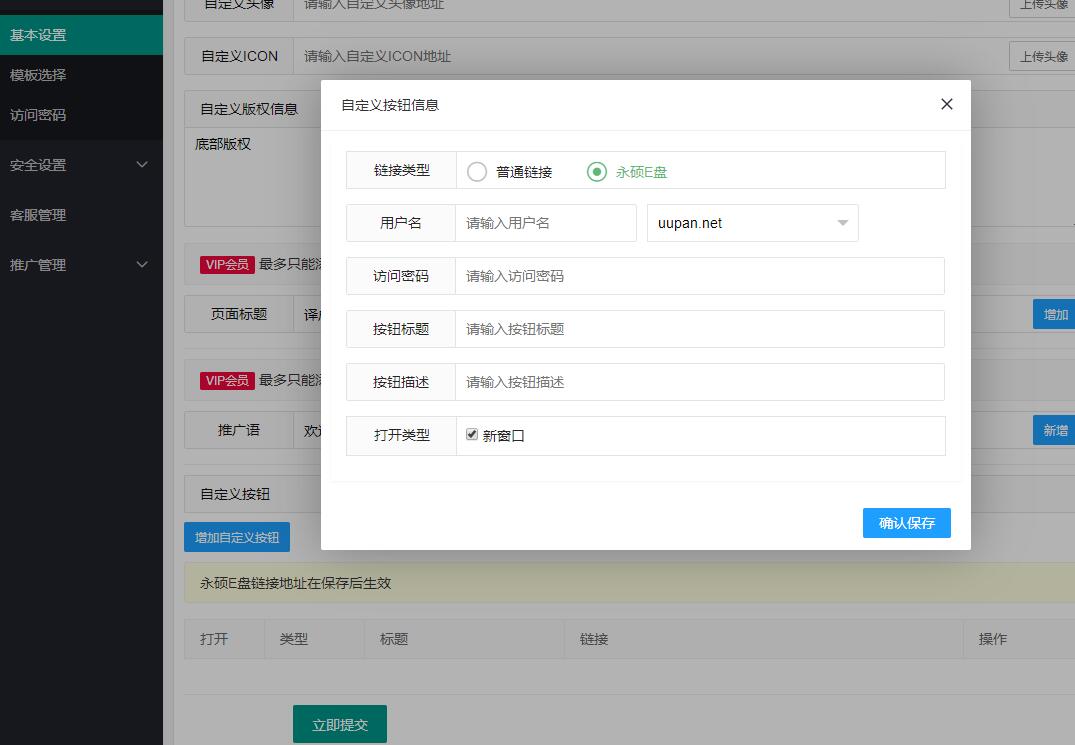Toggle the 新窗口 checkbox

(x=472, y=435)
